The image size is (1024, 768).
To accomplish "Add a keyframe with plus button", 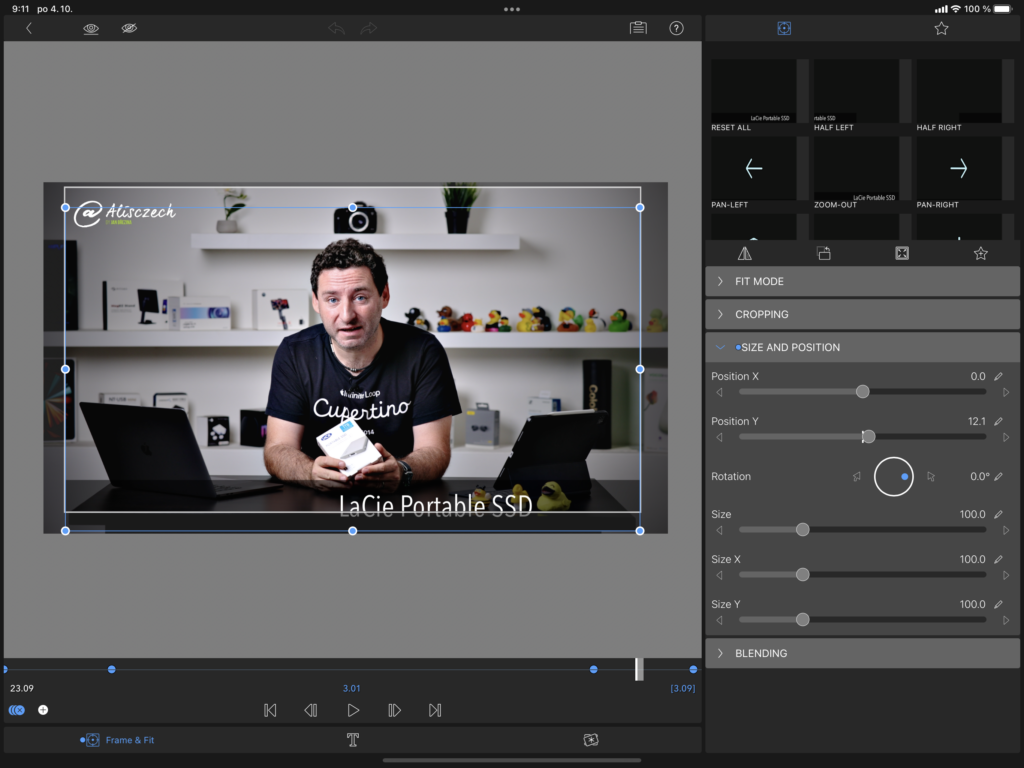I will click(43, 710).
